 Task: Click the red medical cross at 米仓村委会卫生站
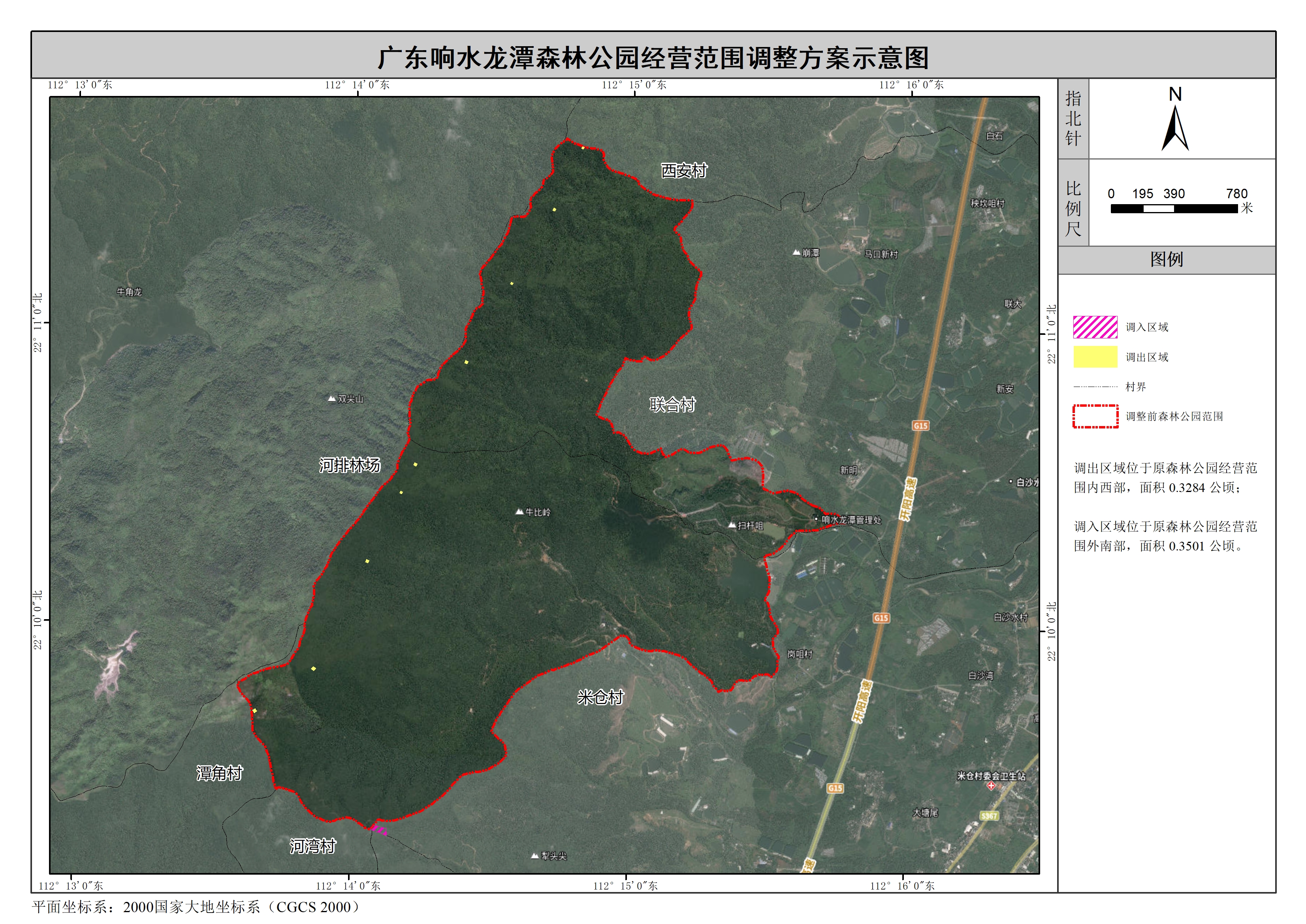click(x=991, y=786)
